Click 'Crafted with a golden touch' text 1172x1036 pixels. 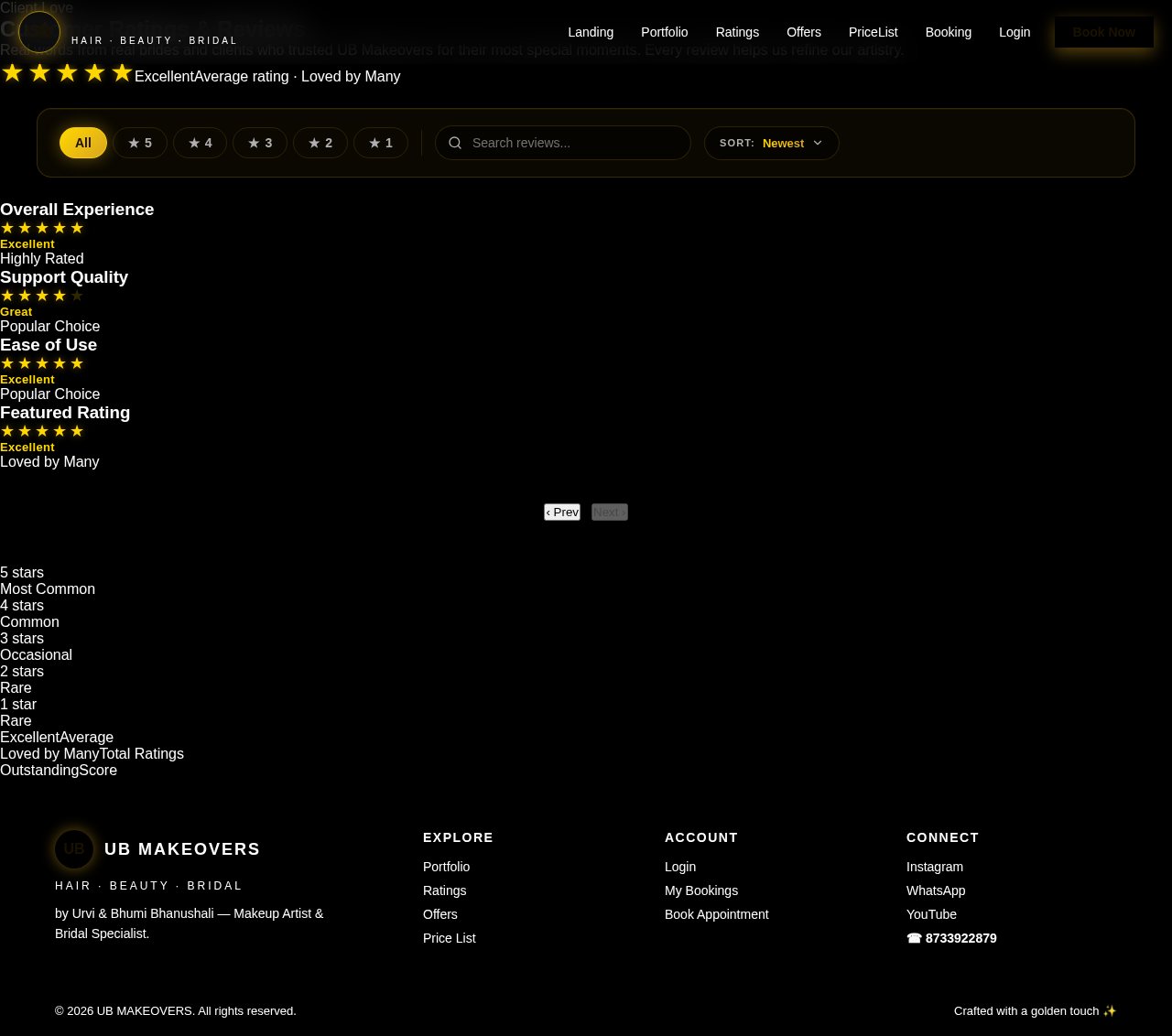coord(1036,1011)
